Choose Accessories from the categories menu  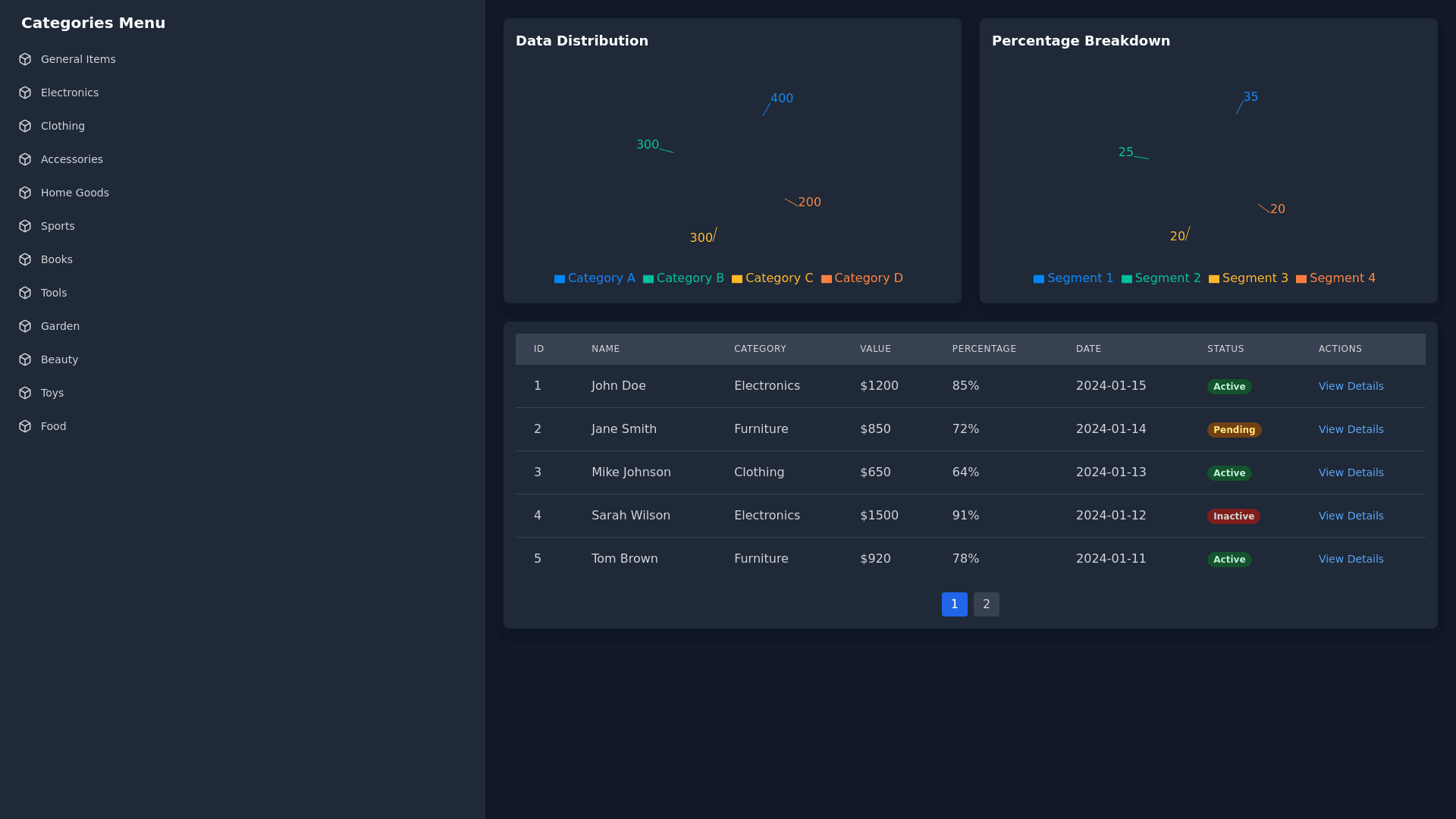72,159
